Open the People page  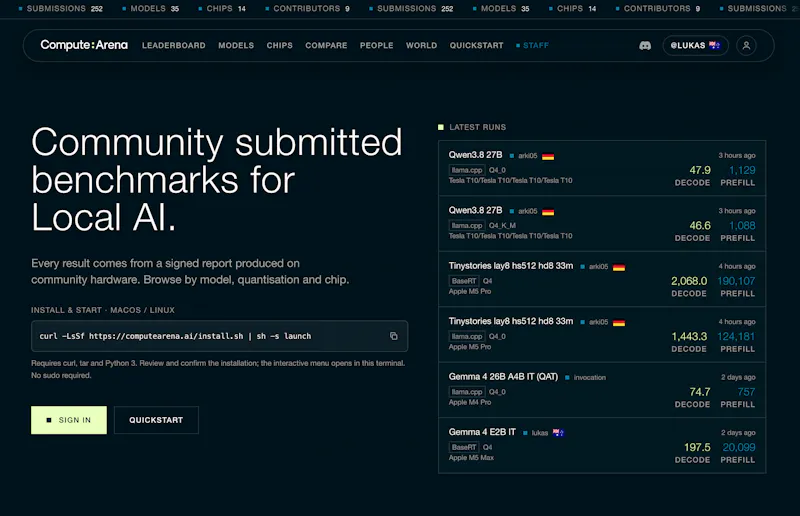(377, 45)
